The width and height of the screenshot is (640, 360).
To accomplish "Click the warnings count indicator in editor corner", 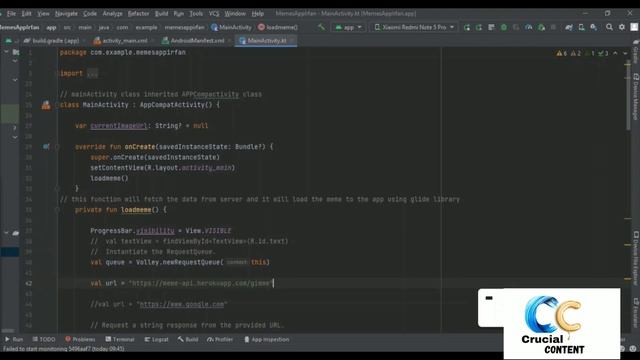I will (562, 53).
